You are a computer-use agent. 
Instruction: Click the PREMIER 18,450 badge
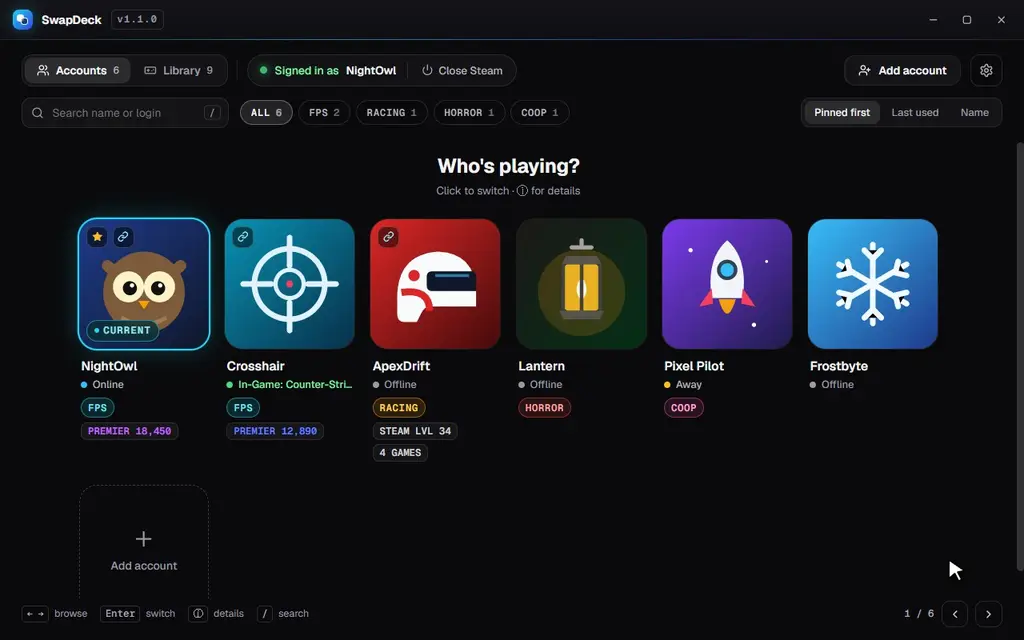click(129, 431)
